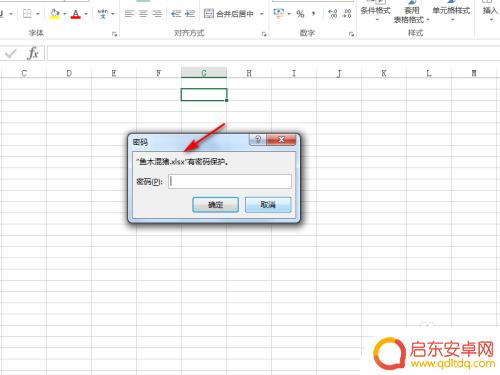Open Cell Styles (单元格样式) menu
500x375 pixels.
(451, 12)
